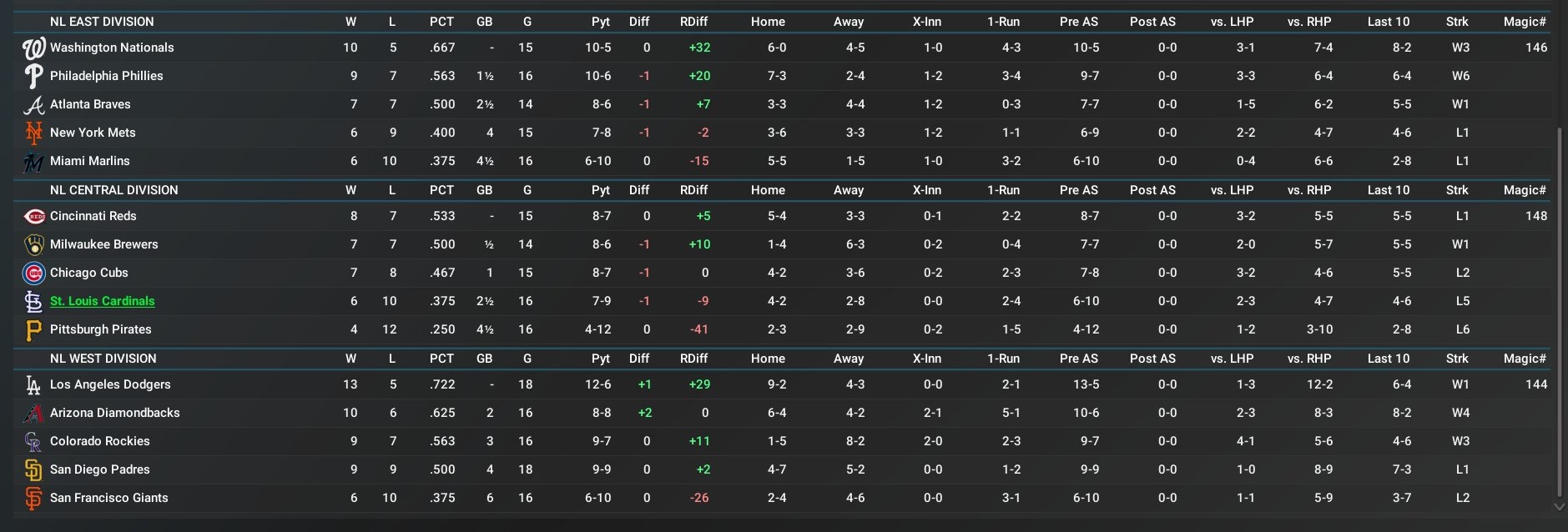Sort NL Central by RDiff column header
The height and width of the screenshot is (532, 1568).
click(693, 190)
